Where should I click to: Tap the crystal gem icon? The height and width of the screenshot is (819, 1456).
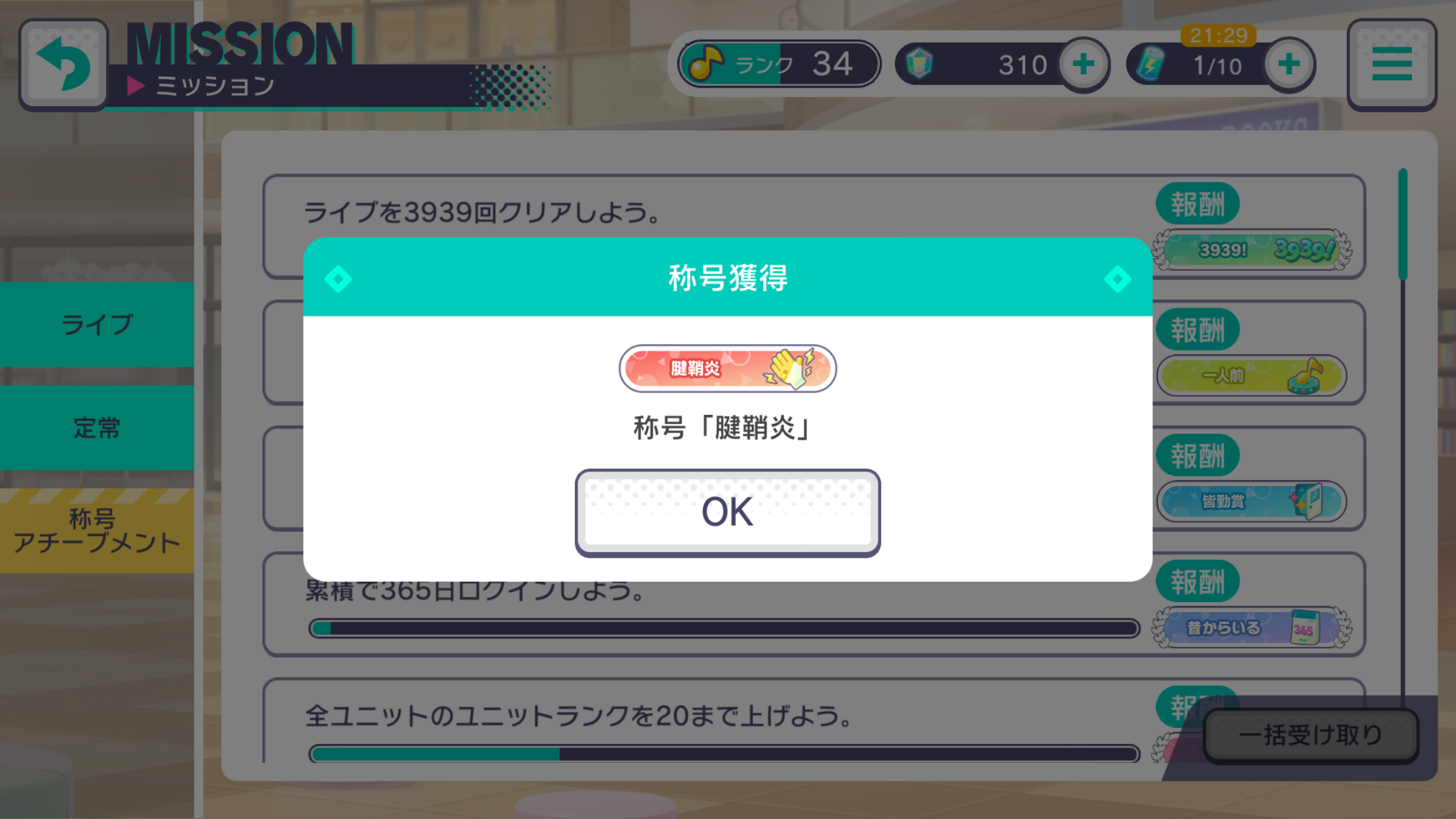point(919,64)
